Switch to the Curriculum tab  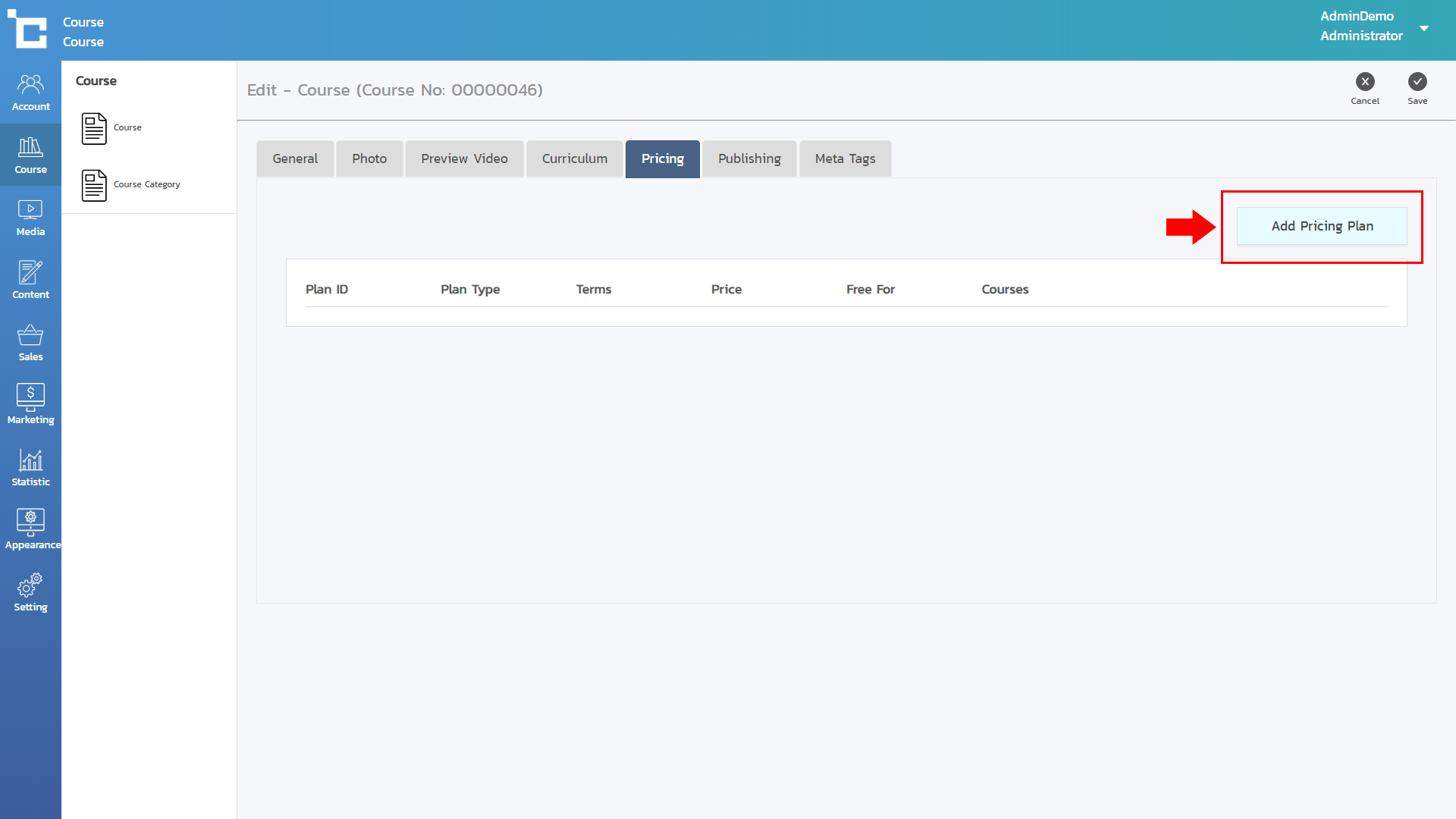coord(574,158)
